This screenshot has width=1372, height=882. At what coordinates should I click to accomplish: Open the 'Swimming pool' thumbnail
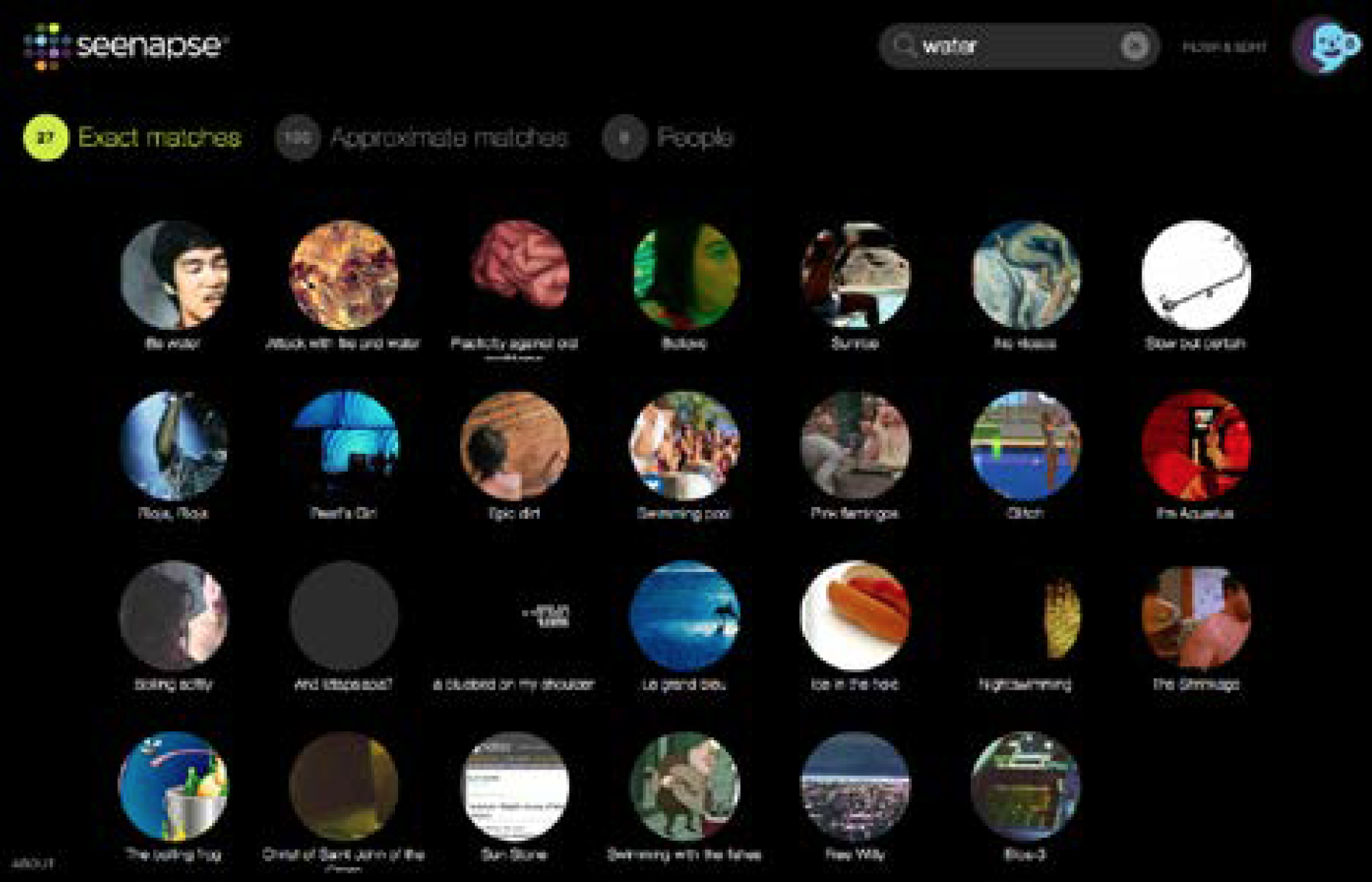(684, 446)
